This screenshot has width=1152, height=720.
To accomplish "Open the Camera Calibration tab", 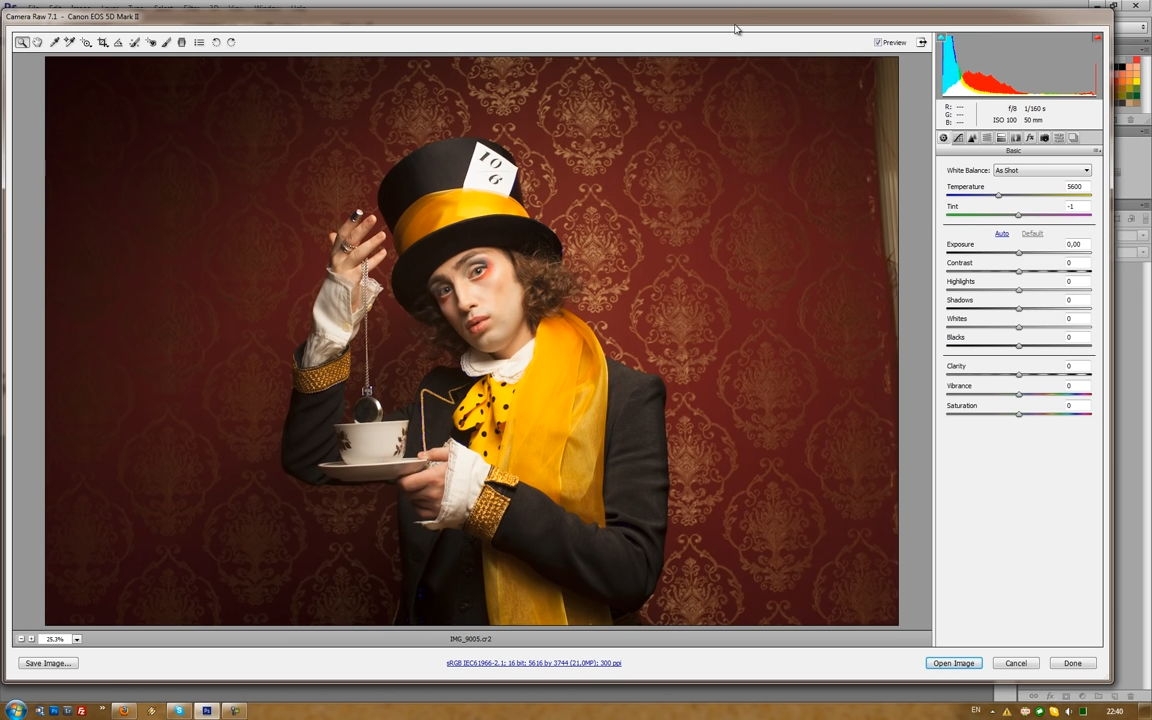I will coord(1045,137).
